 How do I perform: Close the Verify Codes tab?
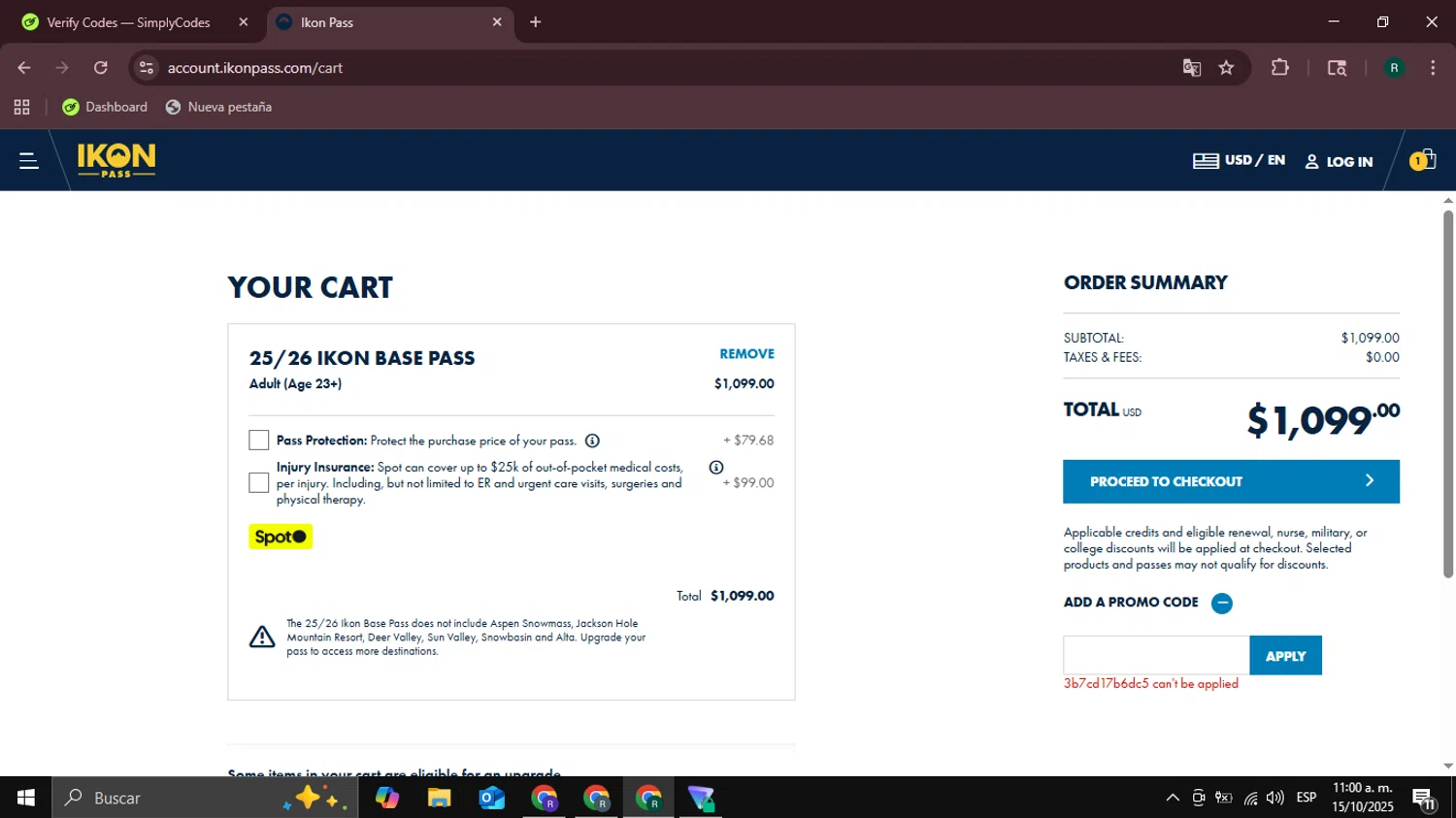tap(244, 22)
